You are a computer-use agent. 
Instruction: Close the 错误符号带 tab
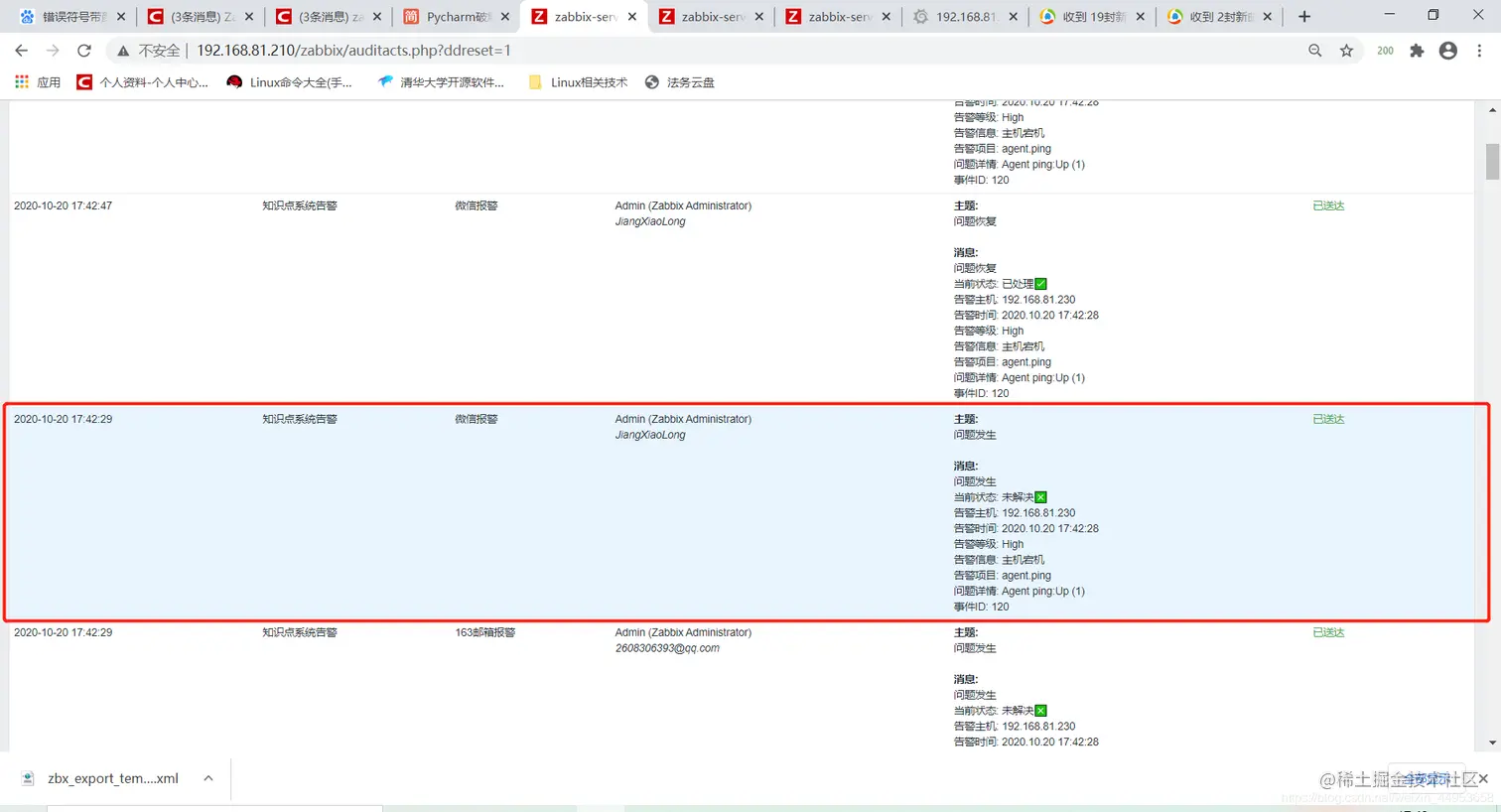[121, 17]
